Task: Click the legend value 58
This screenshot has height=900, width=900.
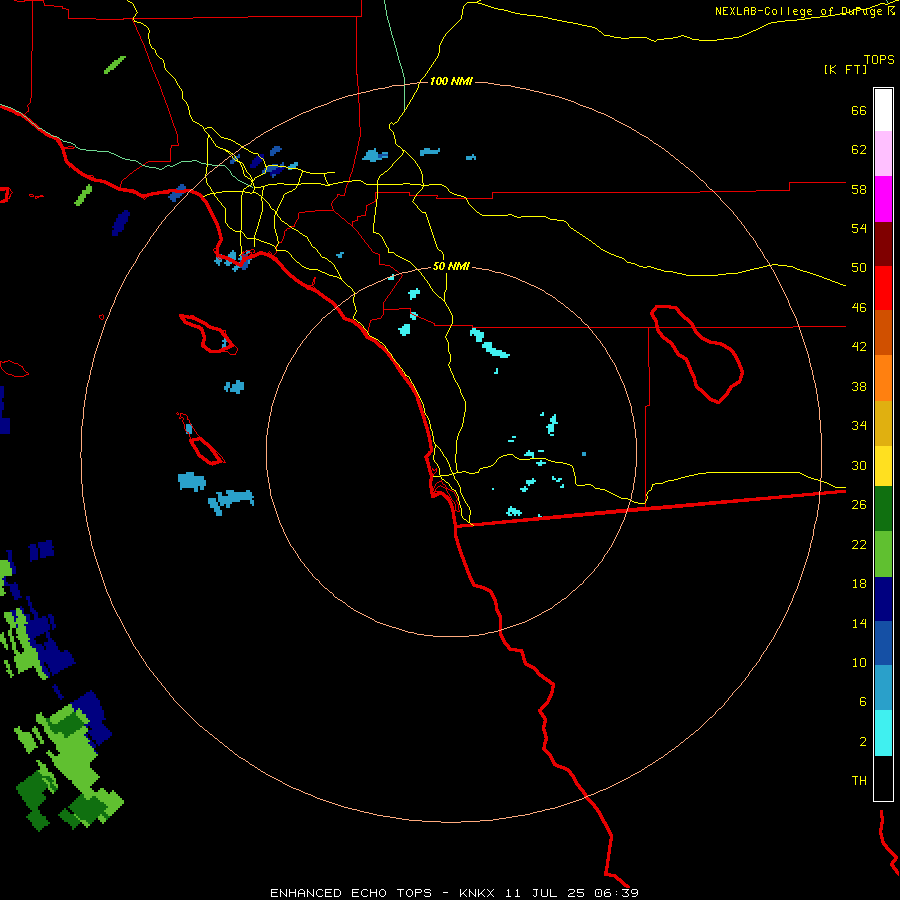Action: [x=859, y=189]
